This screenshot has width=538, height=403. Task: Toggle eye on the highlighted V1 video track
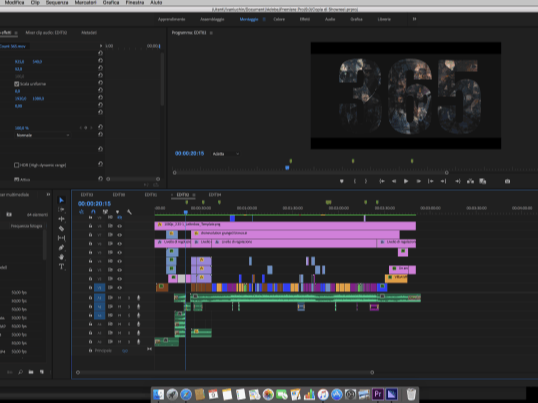119,287
